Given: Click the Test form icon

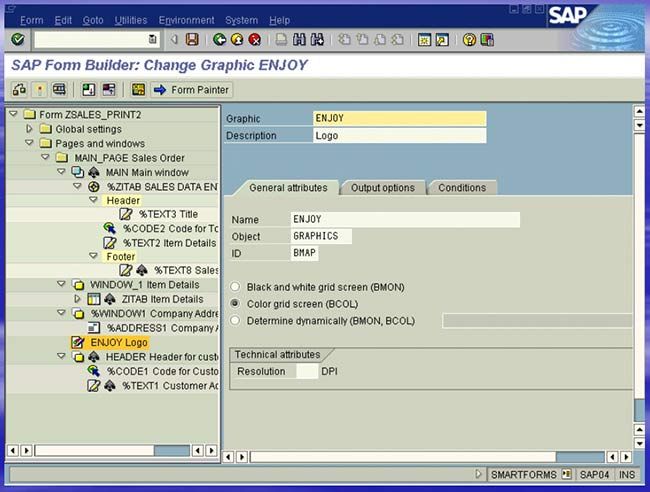Looking at the screenshot, I should point(59,90).
